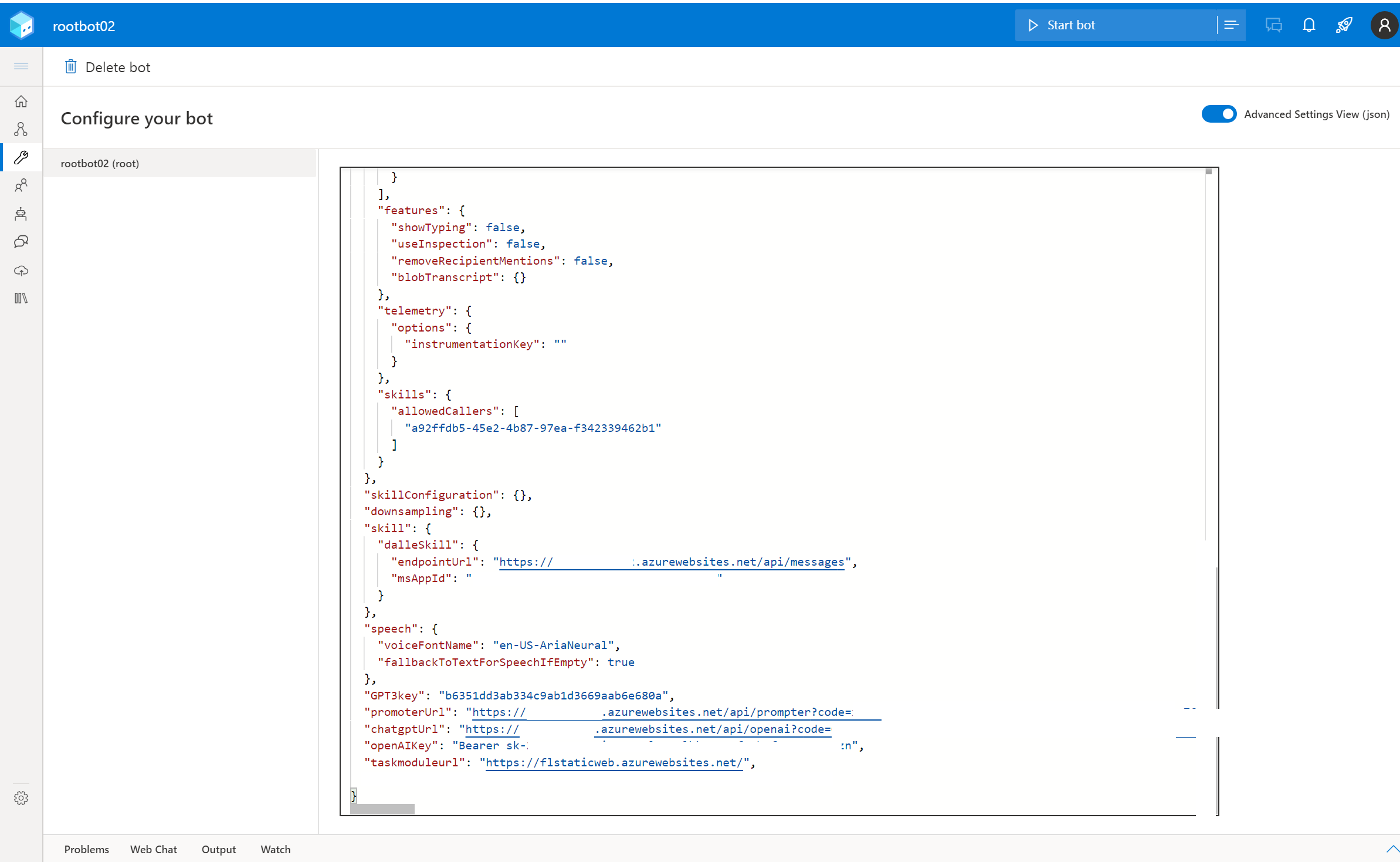1400x862 pixels.
Task: Click the "msAppId" line
Action: click(557, 579)
